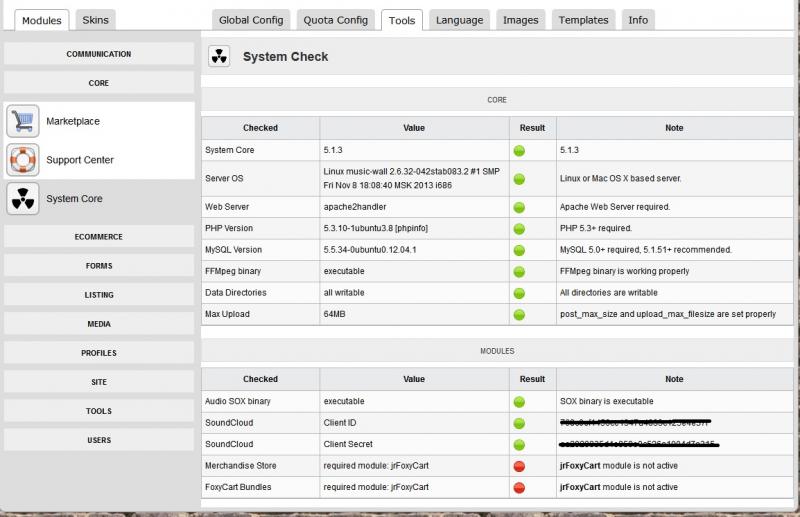Expand the Communication module category
Screen dimensions: 800x517
pos(98,54)
